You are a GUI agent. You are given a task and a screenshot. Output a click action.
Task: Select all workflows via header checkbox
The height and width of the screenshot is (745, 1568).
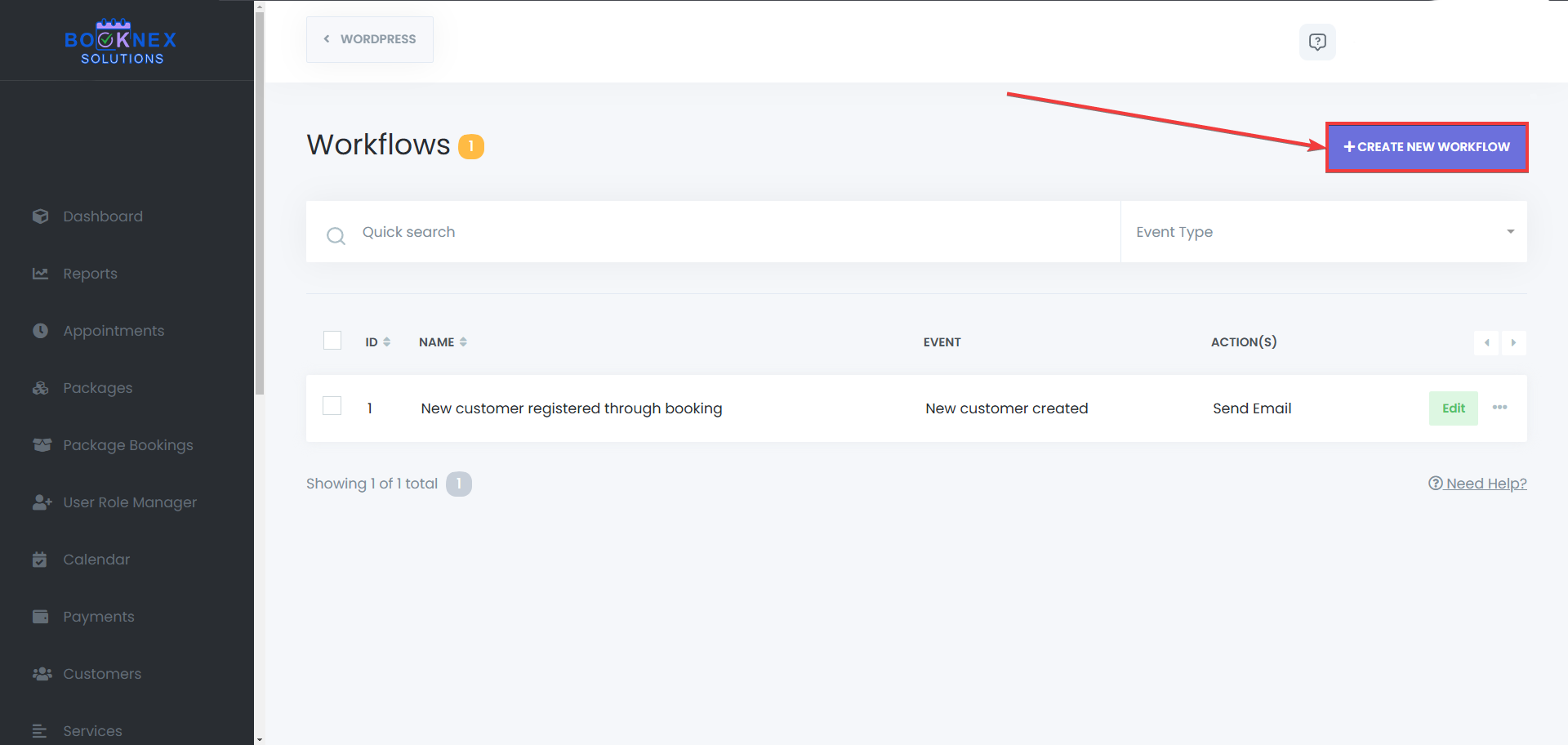point(332,340)
